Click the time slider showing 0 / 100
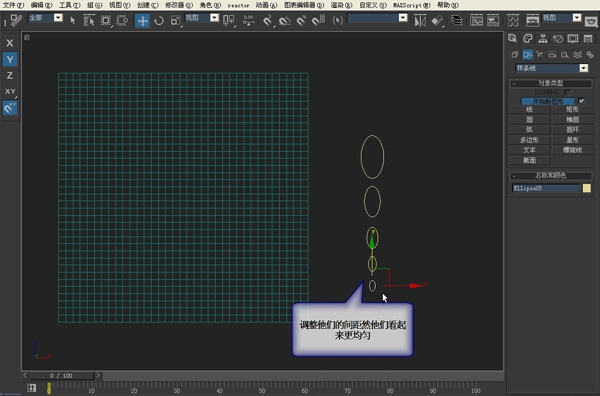600x396 pixels. (x=61, y=376)
